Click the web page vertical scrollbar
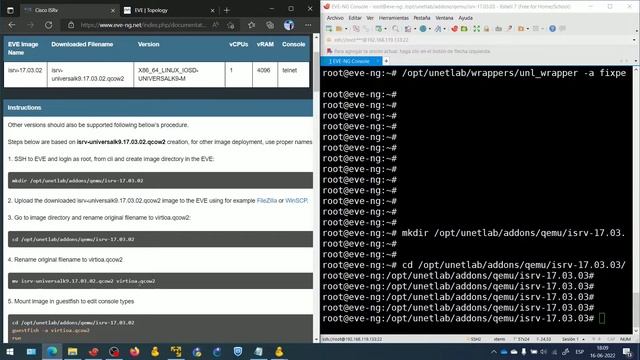This screenshot has width=640, height=360. (x=316, y=188)
